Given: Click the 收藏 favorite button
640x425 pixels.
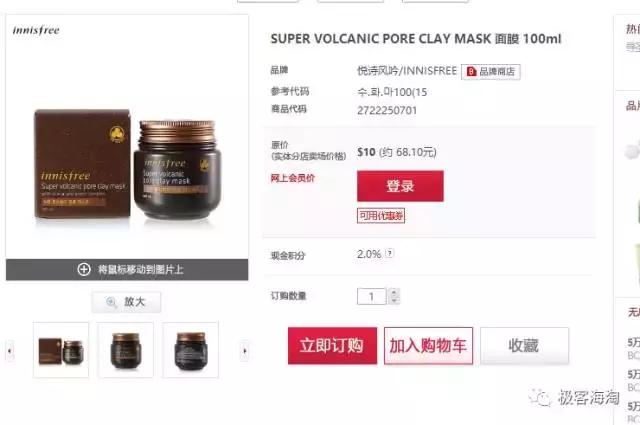Looking at the screenshot, I should click(x=524, y=345).
